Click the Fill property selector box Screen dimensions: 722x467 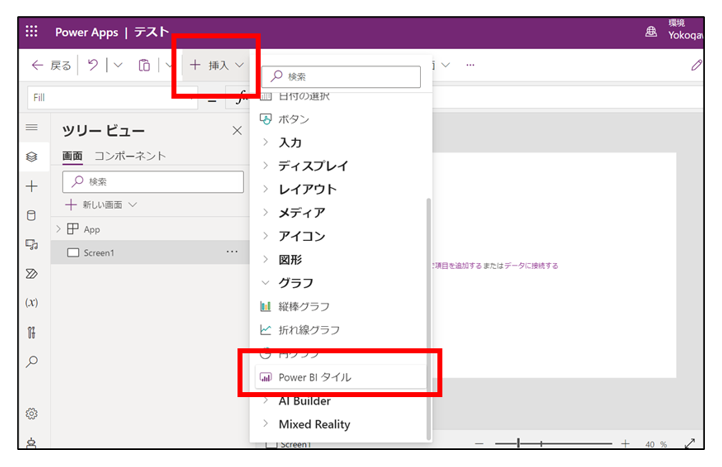point(113,98)
